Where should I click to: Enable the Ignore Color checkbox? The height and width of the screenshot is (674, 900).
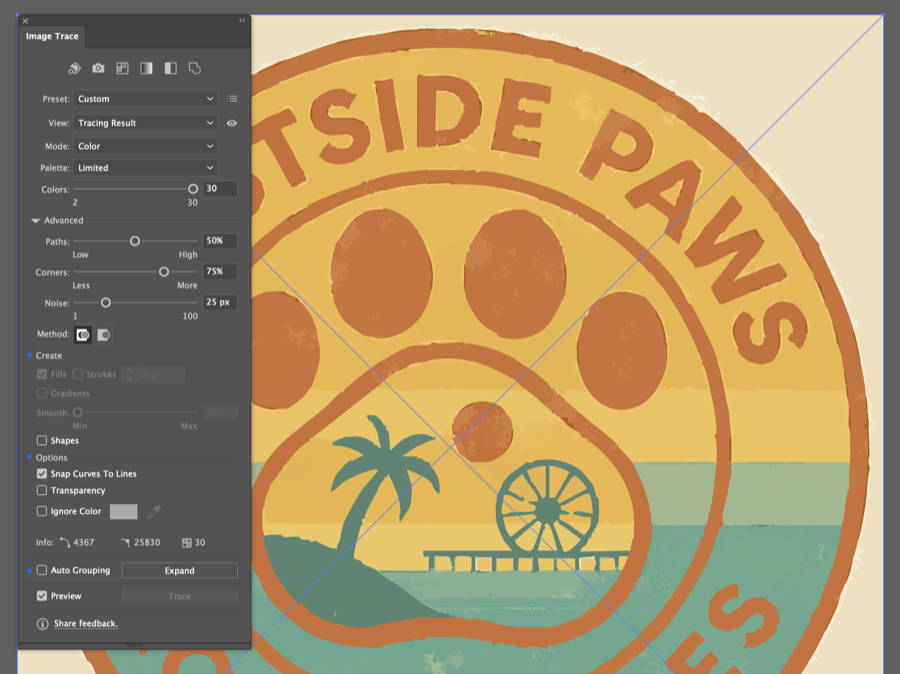point(42,511)
